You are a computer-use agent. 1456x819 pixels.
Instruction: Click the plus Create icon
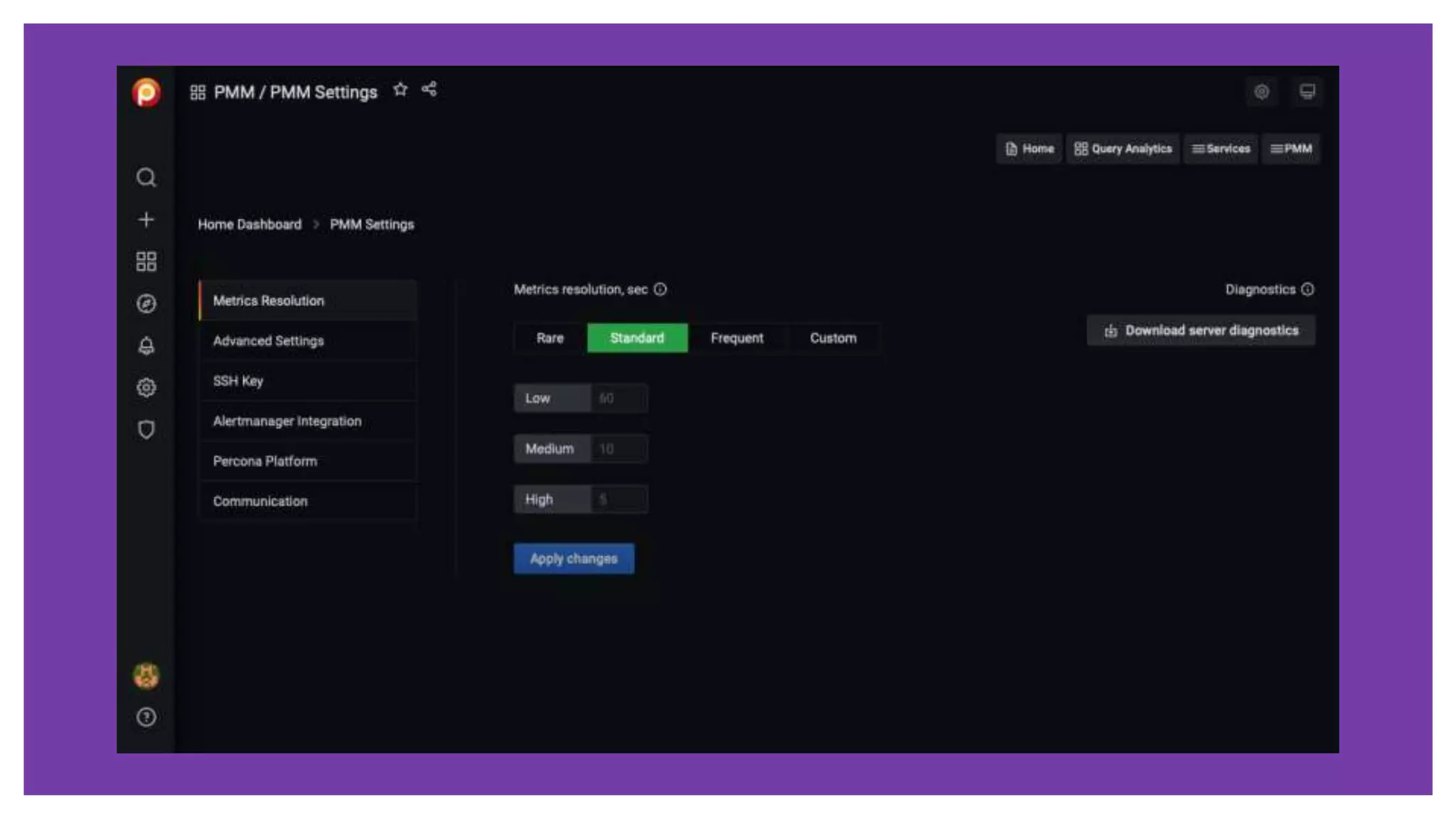pos(146,220)
